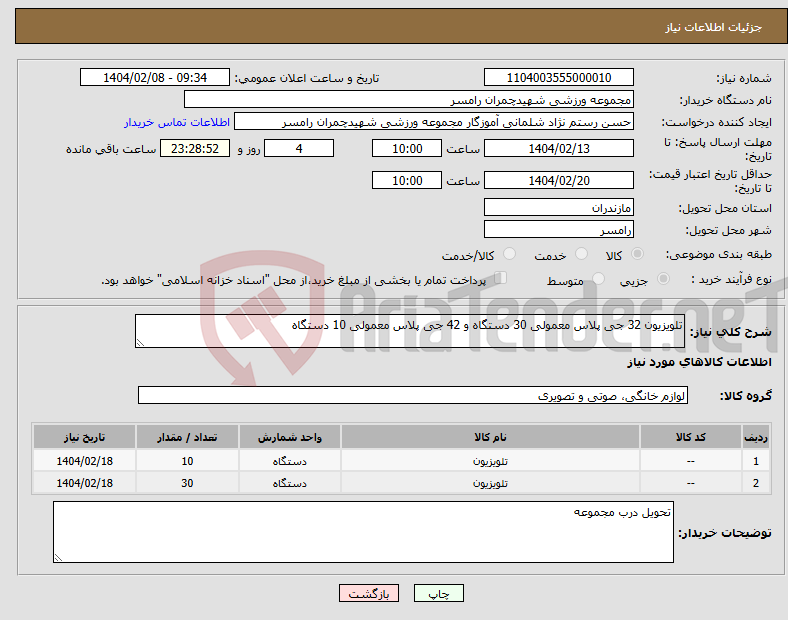The height and width of the screenshot is (620, 788).
Task: Click the واحد شمارش column header
Action: click(x=290, y=437)
